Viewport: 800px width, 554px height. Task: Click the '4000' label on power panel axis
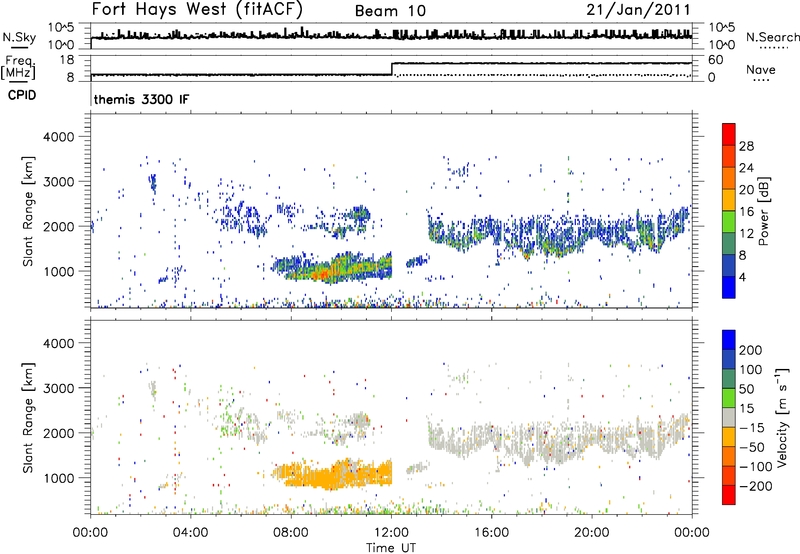coord(59,137)
